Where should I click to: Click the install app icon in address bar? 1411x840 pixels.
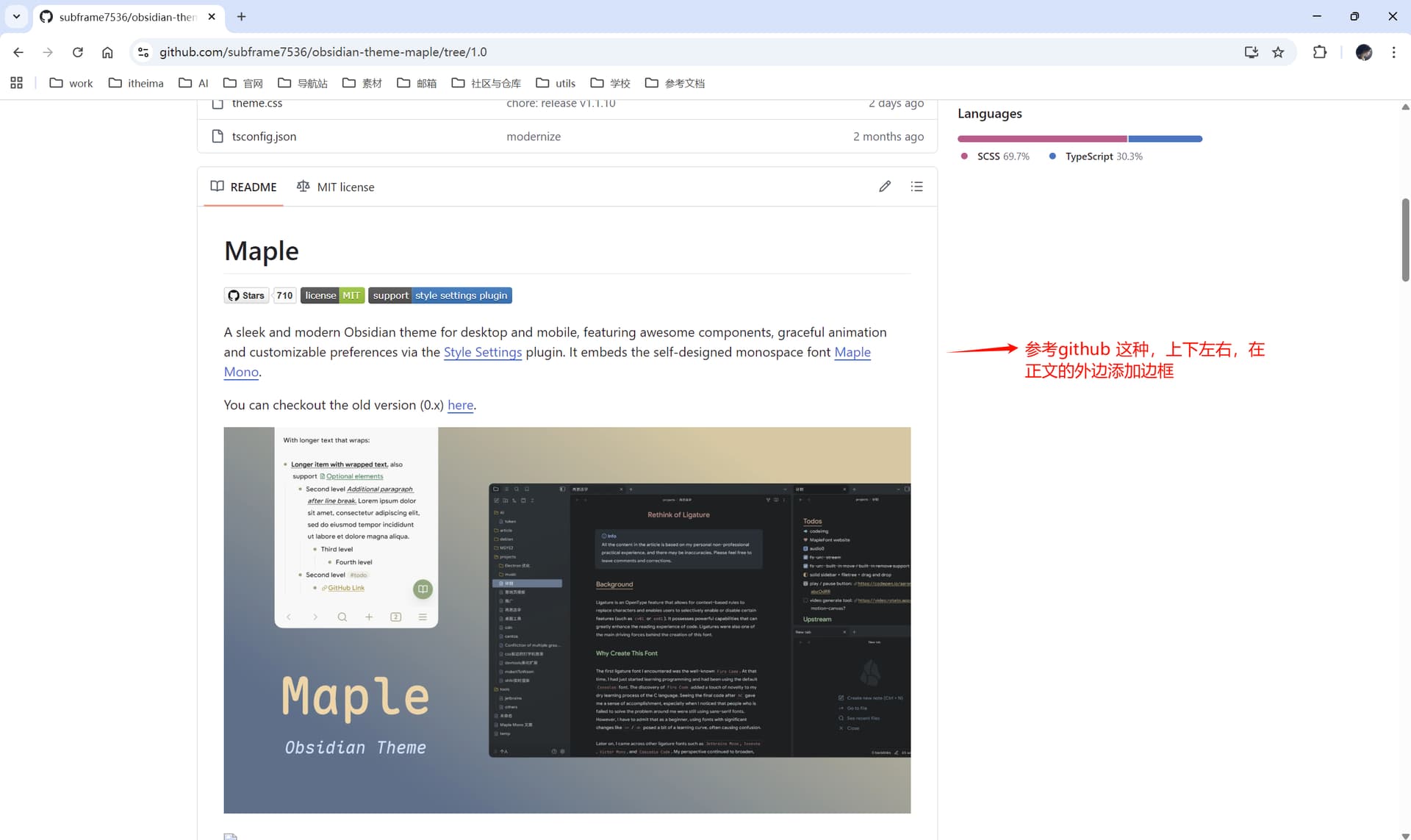tap(1251, 52)
